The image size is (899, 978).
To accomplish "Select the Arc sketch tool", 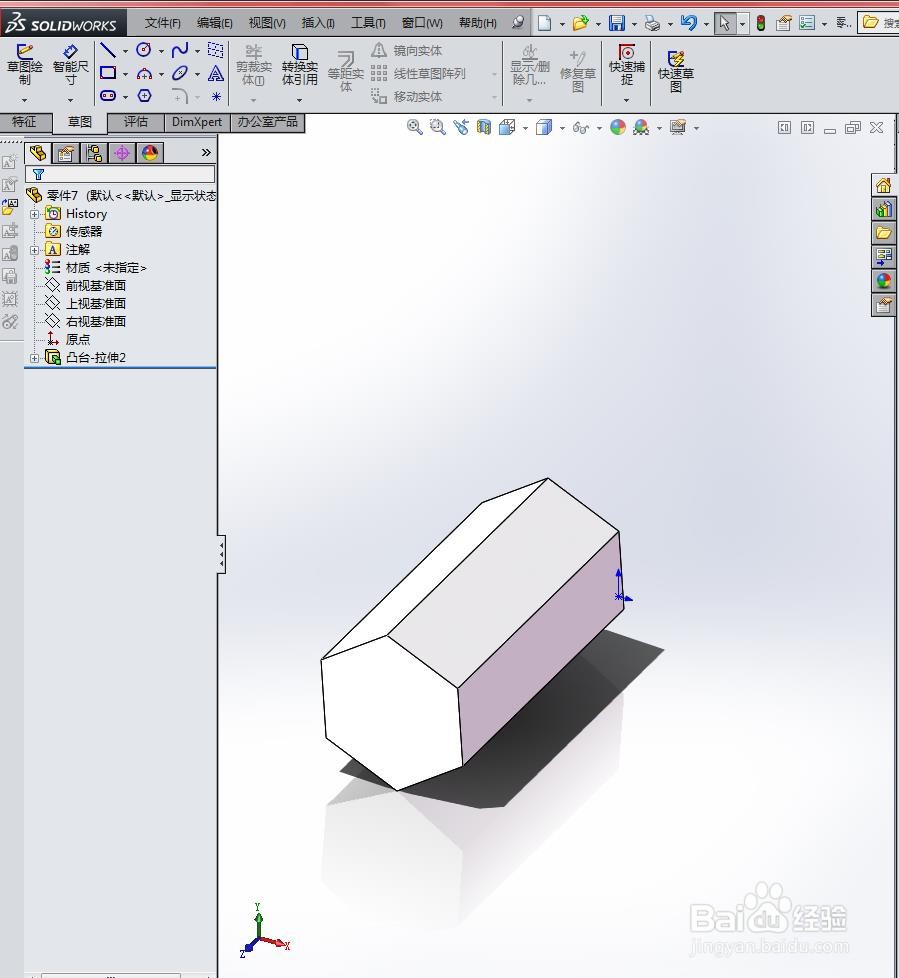I will [x=144, y=74].
